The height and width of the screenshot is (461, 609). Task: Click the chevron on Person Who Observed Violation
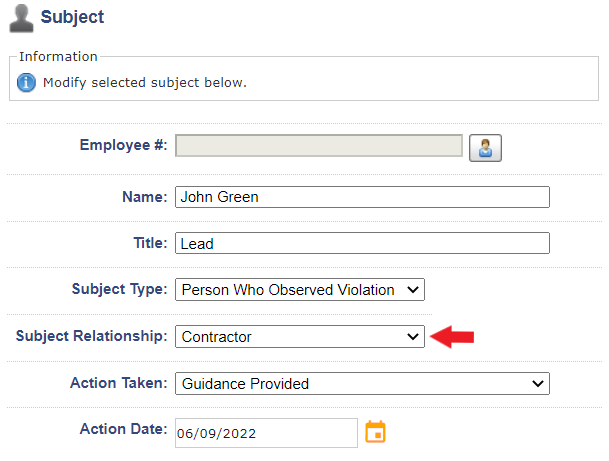click(413, 290)
